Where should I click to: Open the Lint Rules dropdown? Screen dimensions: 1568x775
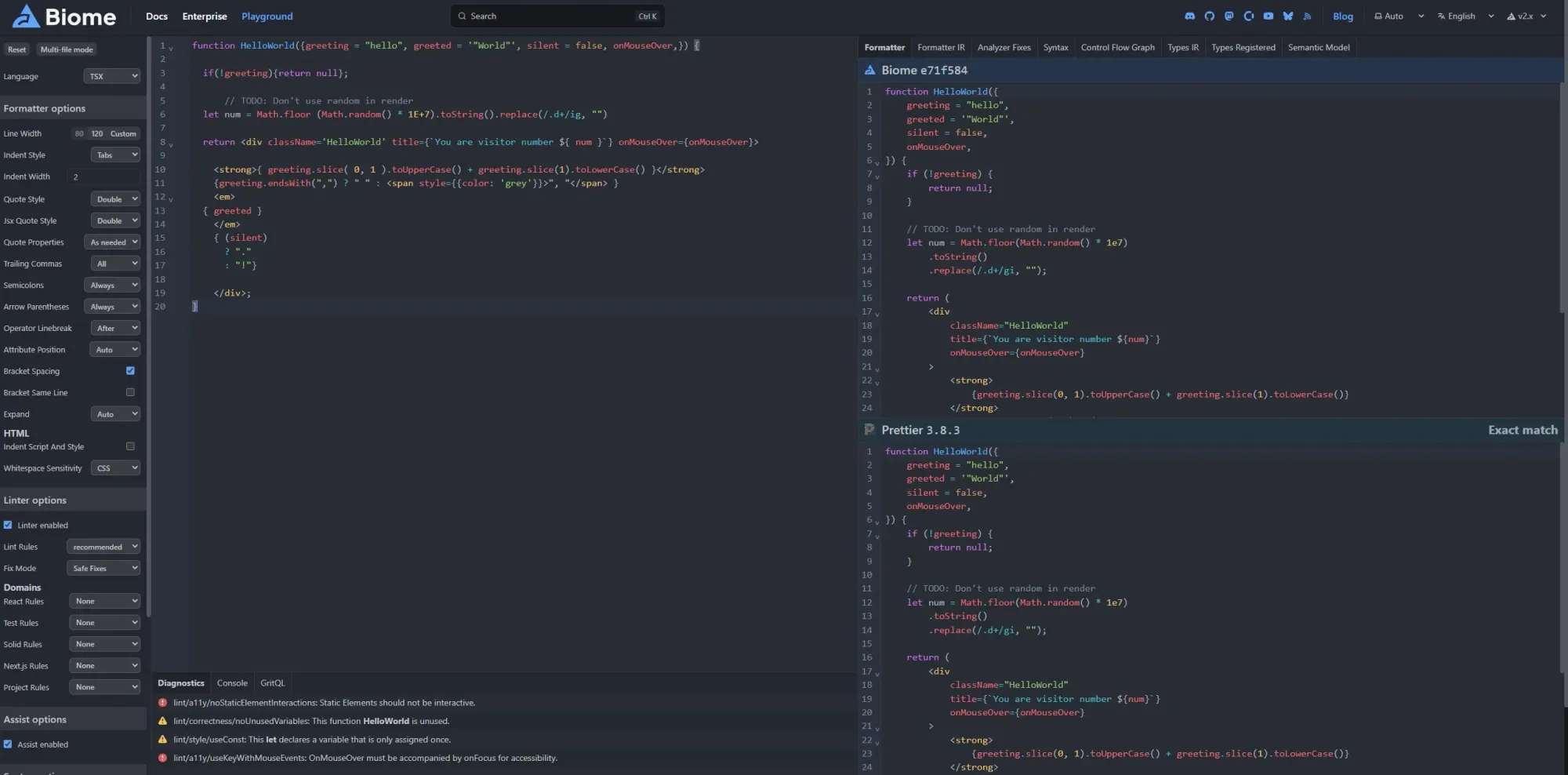point(103,547)
